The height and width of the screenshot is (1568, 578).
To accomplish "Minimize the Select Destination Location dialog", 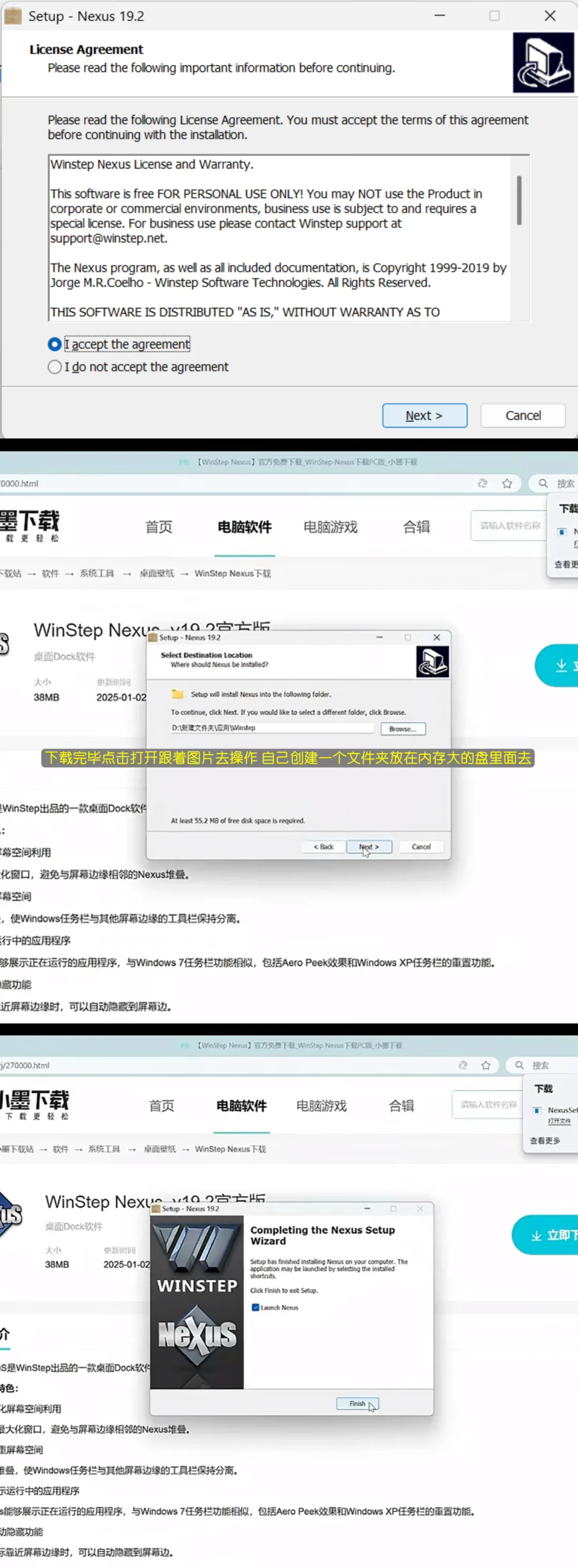I will tap(379, 637).
